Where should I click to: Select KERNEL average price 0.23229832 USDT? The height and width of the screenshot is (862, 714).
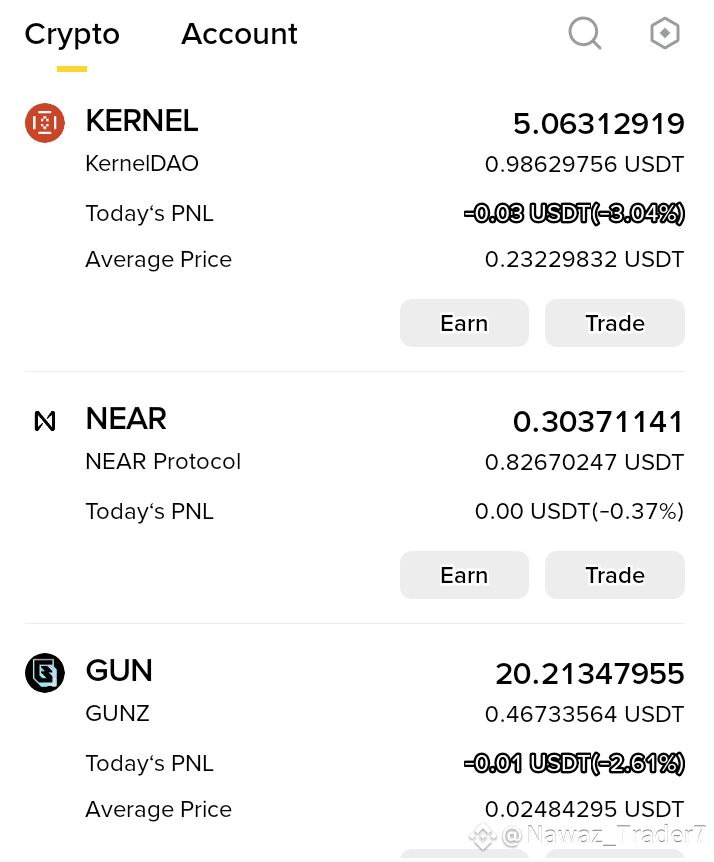click(584, 259)
